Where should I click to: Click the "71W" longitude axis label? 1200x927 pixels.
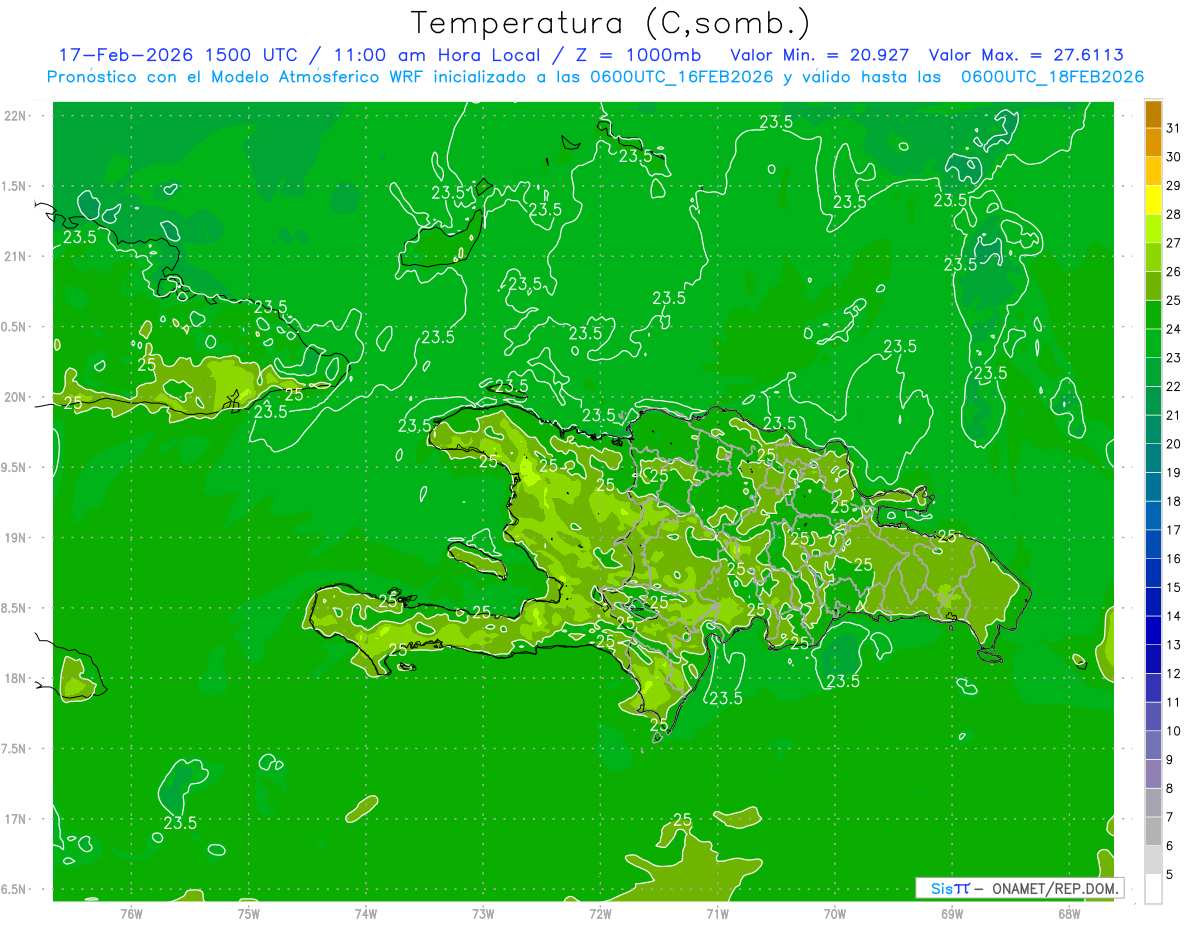click(x=717, y=913)
